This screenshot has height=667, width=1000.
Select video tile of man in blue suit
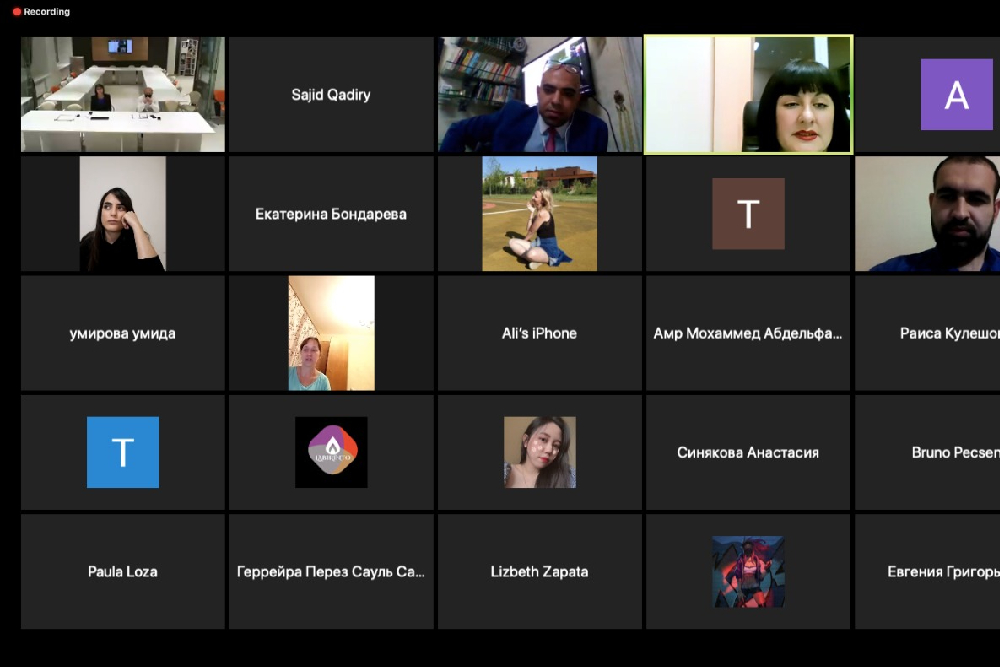coord(540,94)
